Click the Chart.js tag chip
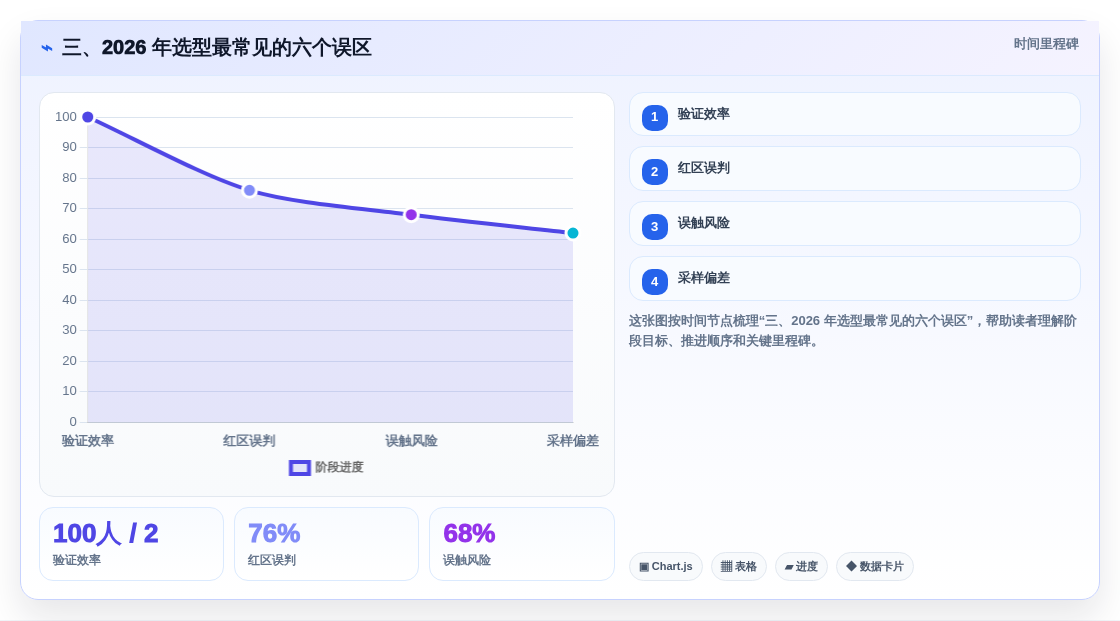 click(x=666, y=567)
